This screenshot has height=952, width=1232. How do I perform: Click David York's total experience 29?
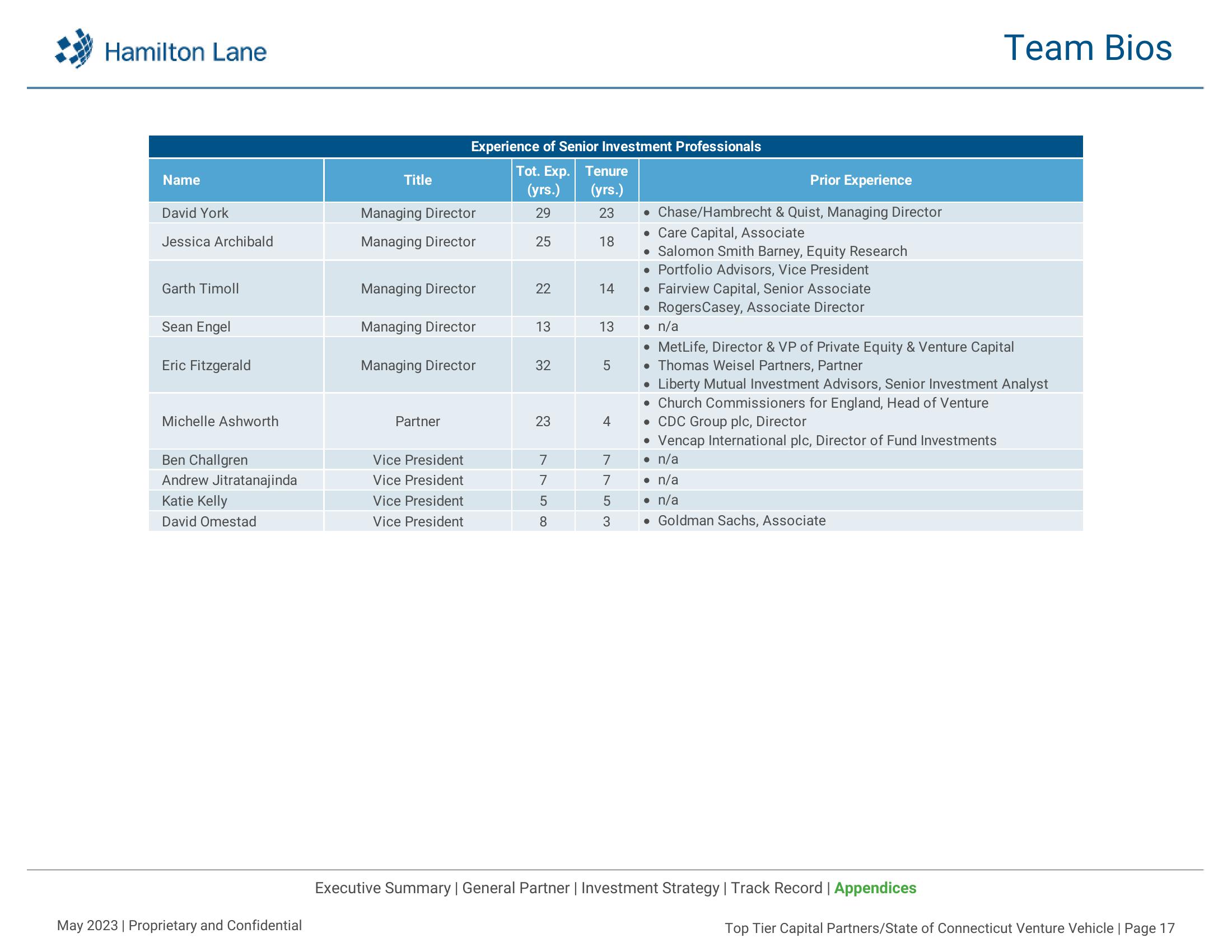tap(543, 213)
